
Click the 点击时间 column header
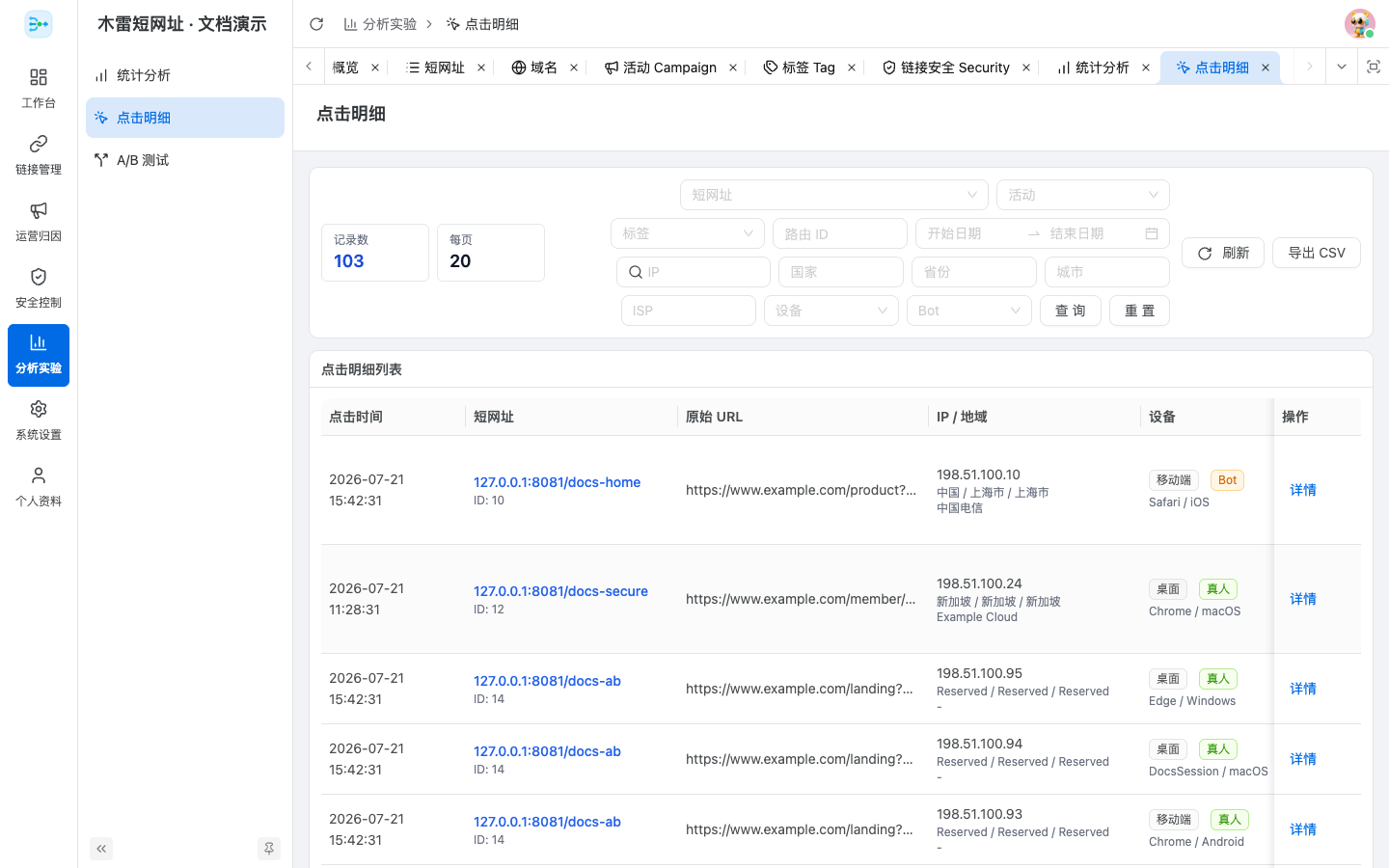(x=394, y=417)
